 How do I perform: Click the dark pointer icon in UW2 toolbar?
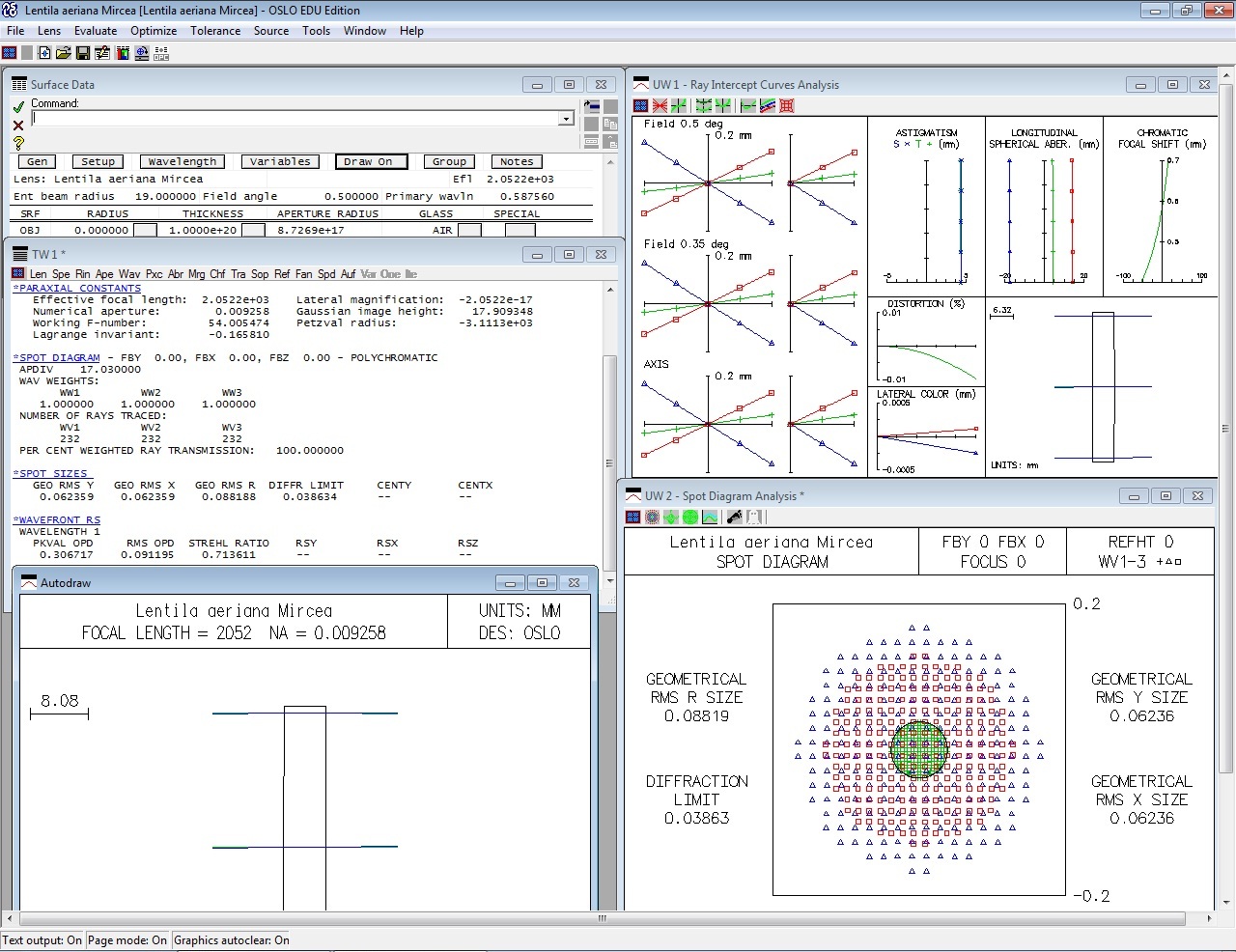(734, 517)
